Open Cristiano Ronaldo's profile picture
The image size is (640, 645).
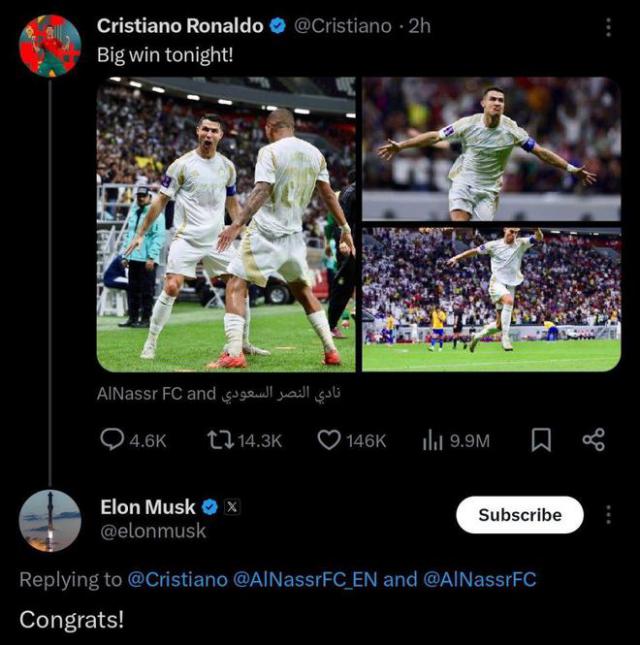50,46
